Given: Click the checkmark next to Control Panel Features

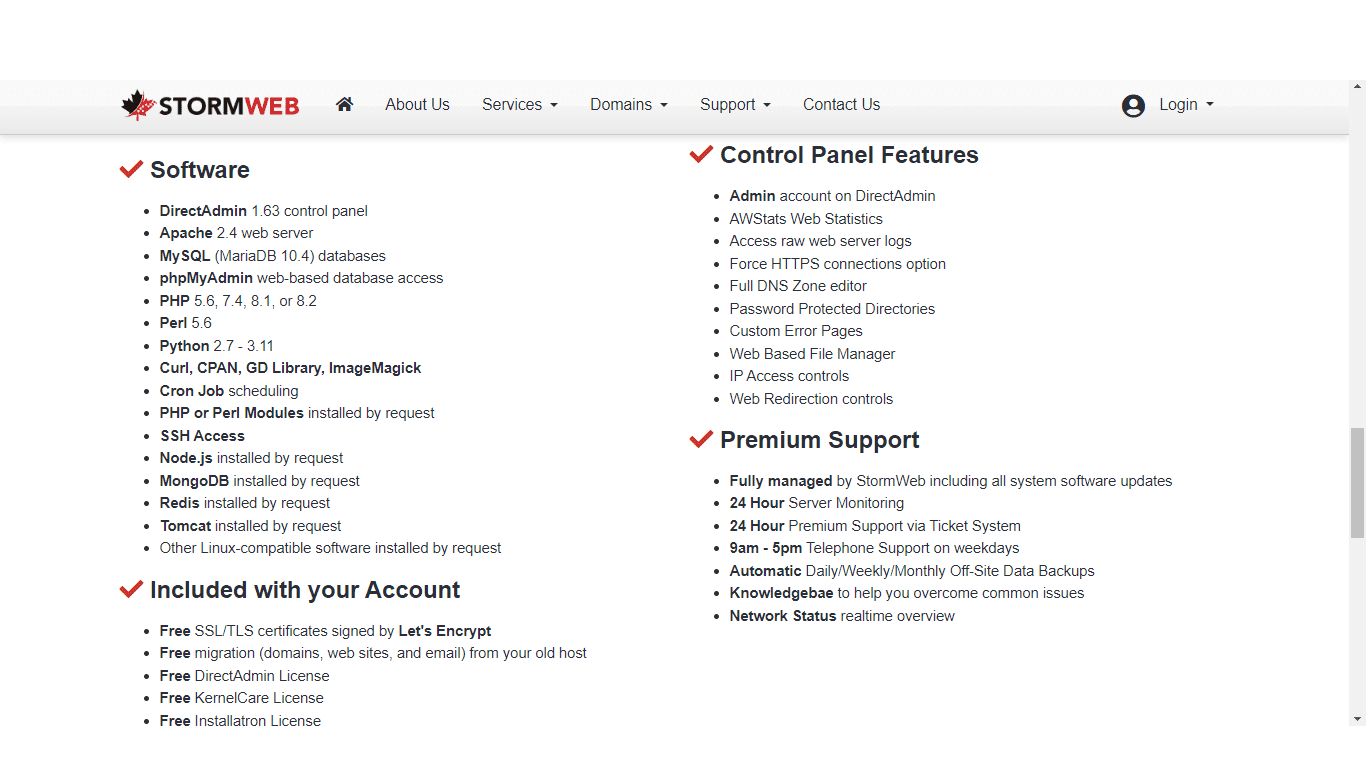Looking at the screenshot, I should (701, 154).
